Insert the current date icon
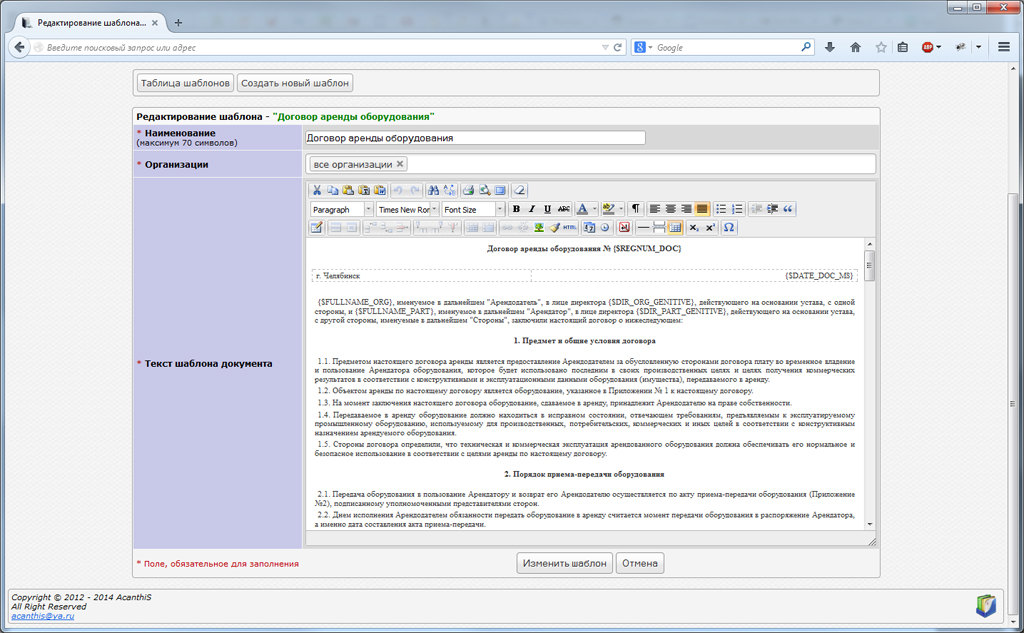 click(589, 227)
